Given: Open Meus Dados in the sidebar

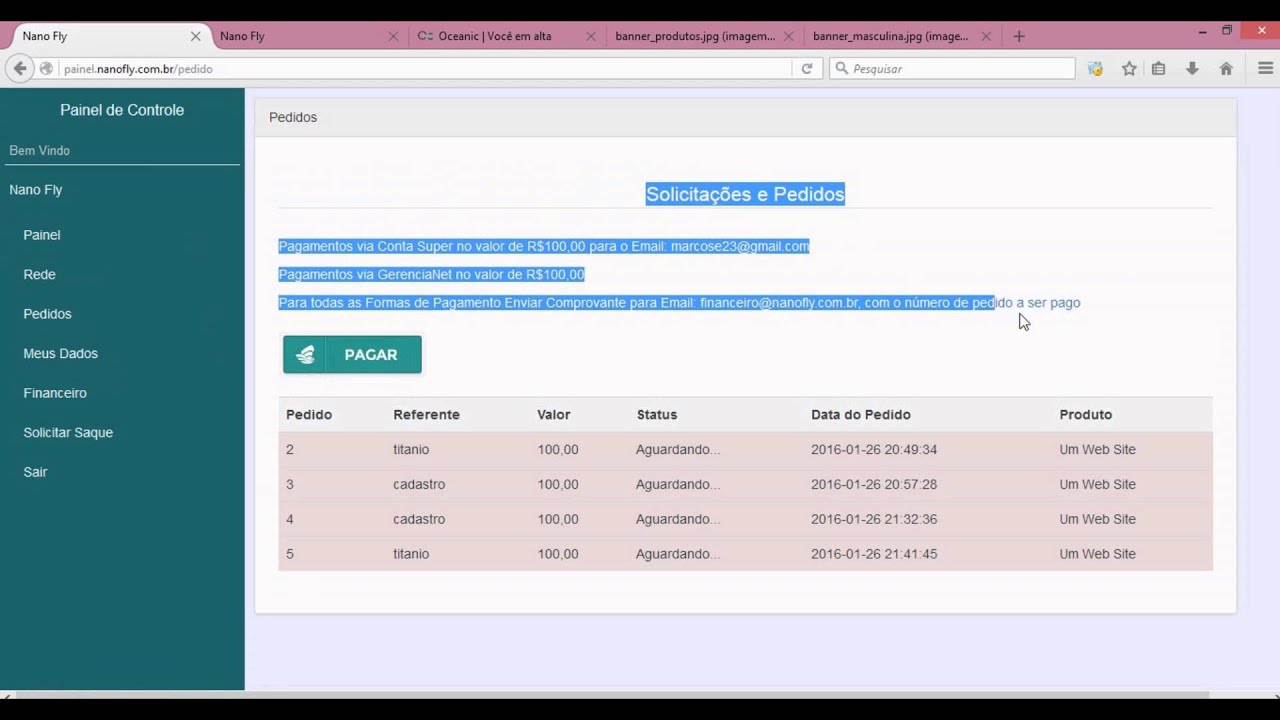Looking at the screenshot, I should (x=61, y=353).
